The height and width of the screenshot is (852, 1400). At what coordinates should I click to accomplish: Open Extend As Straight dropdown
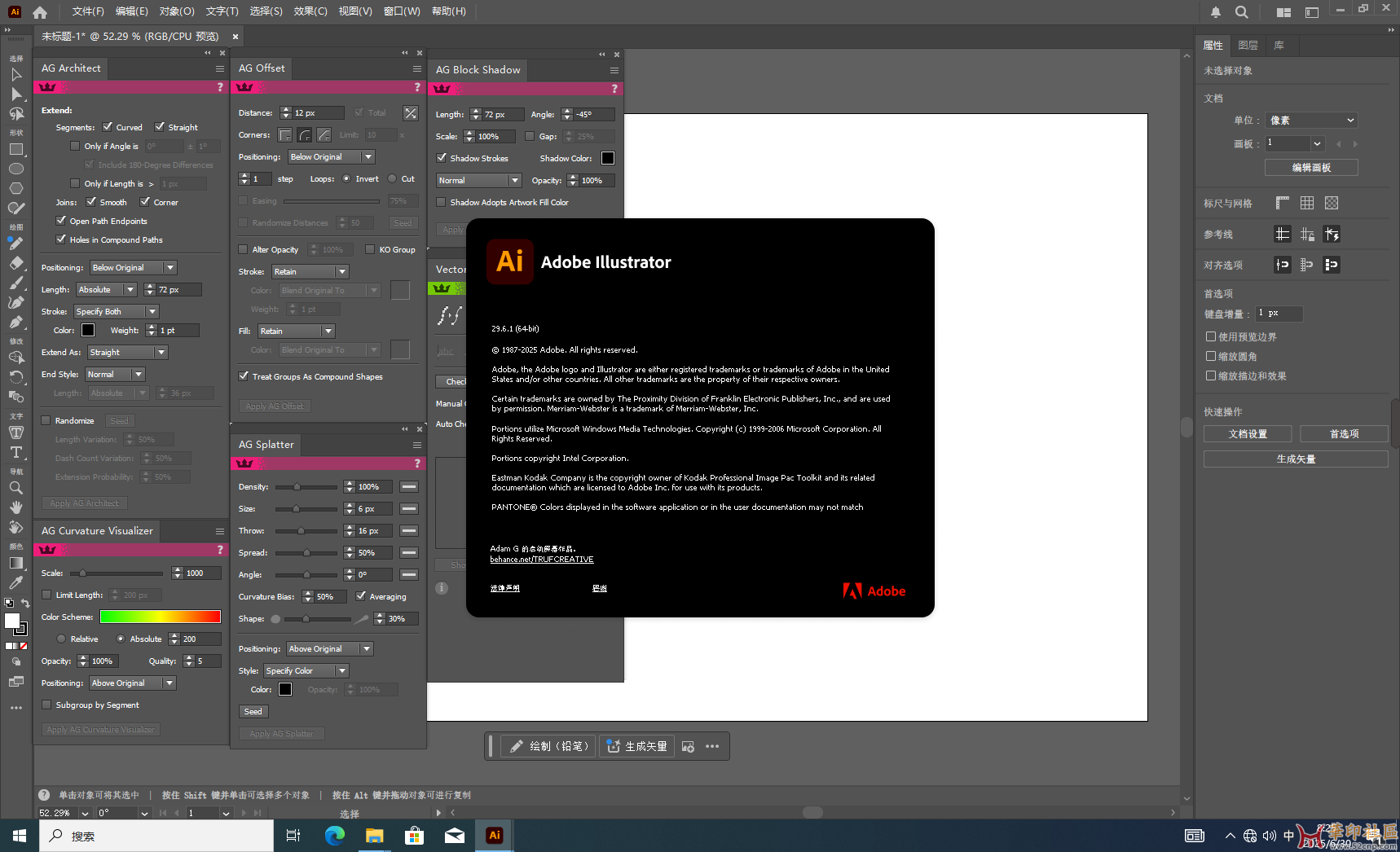pyautogui.click(x=127, y=353)
